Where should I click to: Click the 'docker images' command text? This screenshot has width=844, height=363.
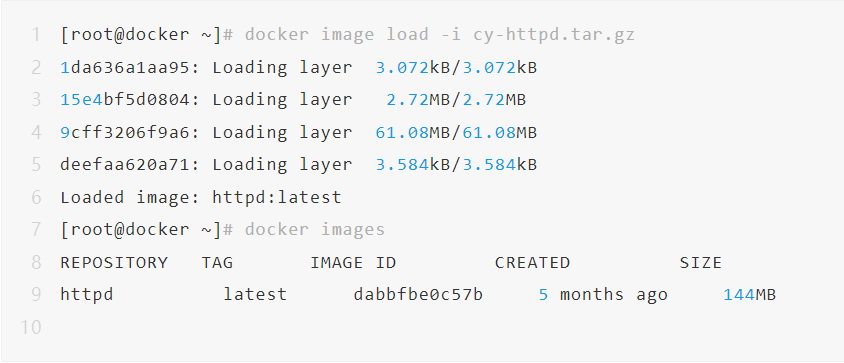point(315,230)
